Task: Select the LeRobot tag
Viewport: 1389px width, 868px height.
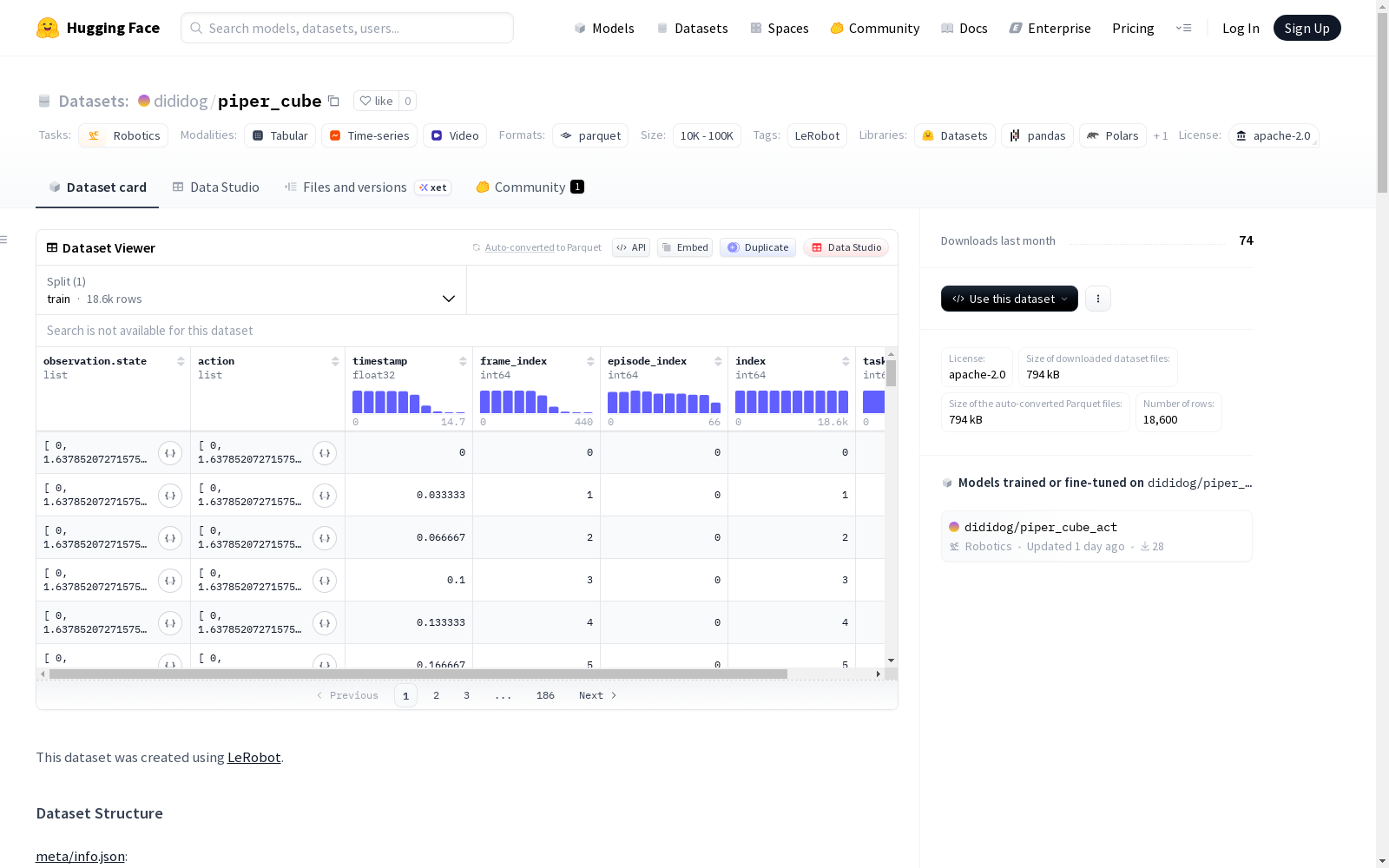Action: tap(817, 135)
